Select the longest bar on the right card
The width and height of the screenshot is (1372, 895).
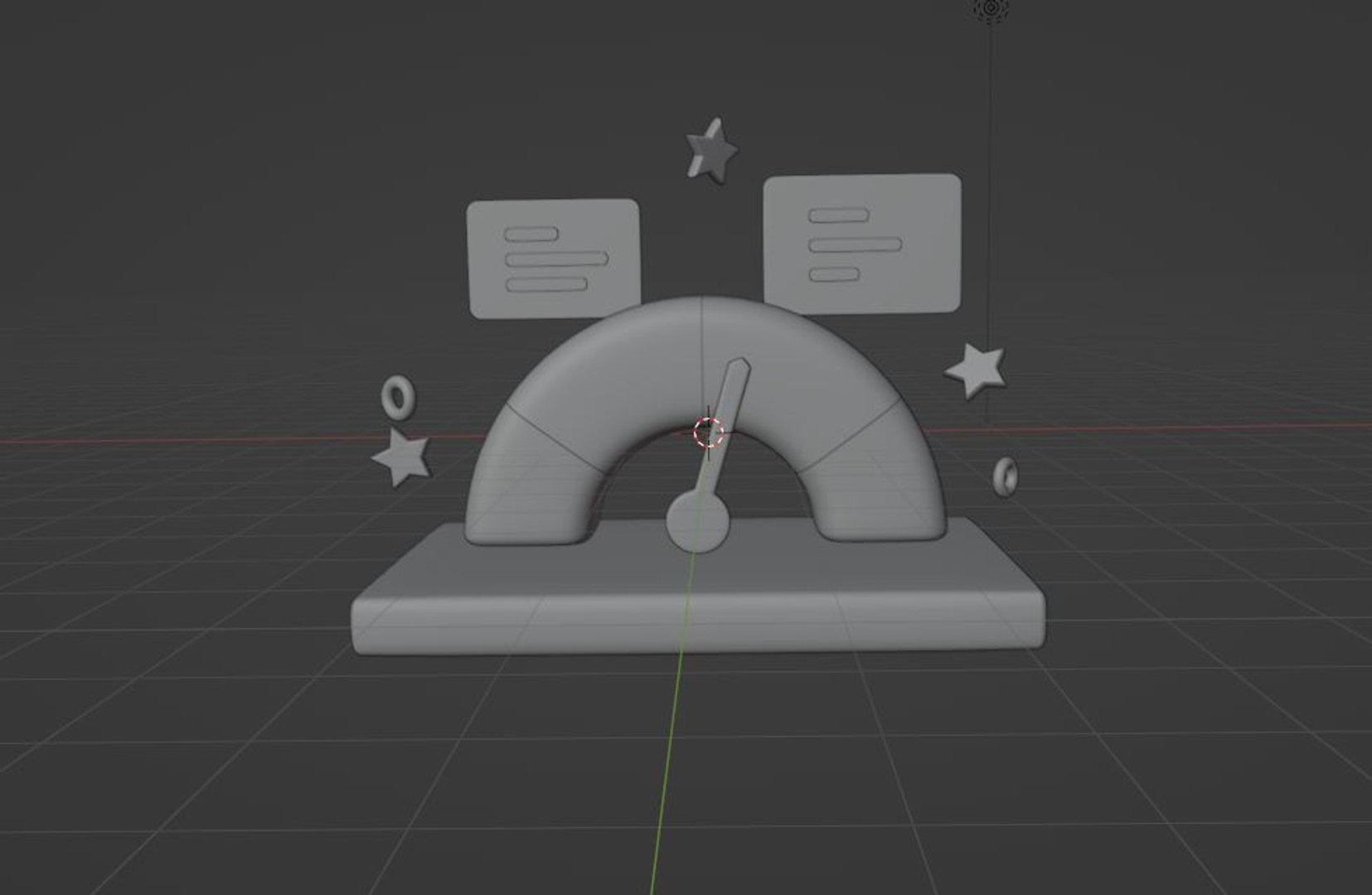[855, 244]
